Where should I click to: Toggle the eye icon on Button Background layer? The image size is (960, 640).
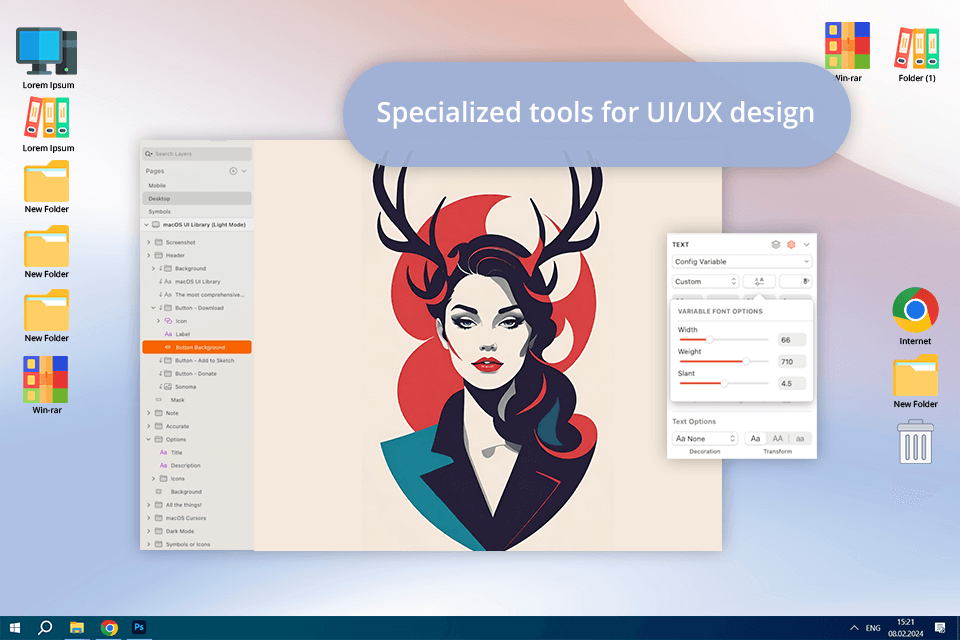168,347
